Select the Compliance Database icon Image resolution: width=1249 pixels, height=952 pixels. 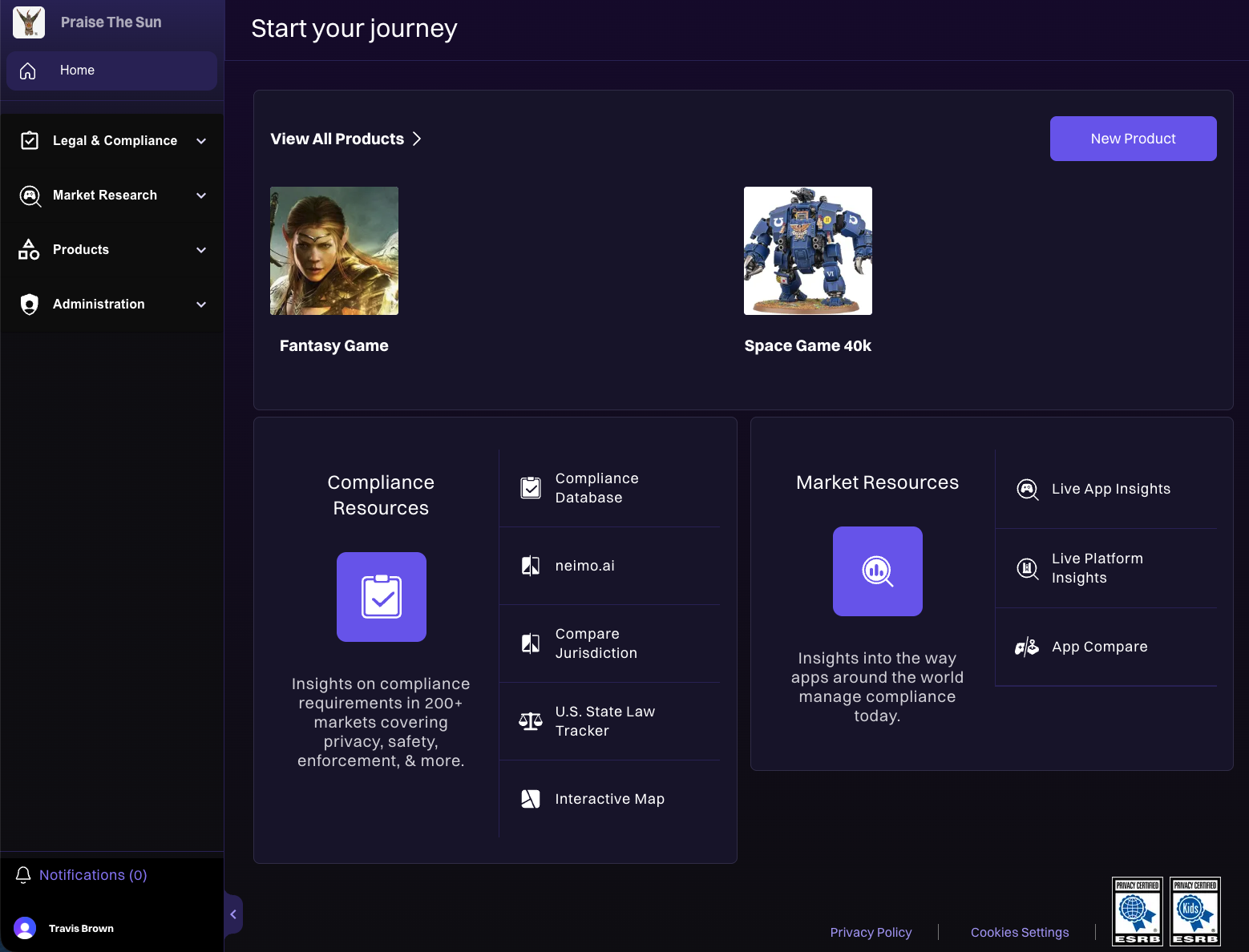click(x=531, y=487)
